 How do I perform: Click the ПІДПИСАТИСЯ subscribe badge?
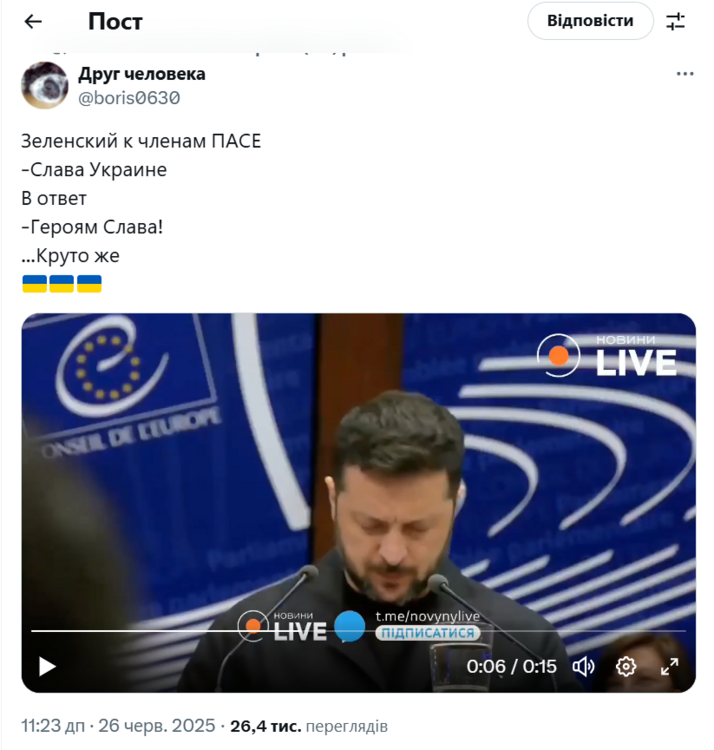(x=428, y=633)
